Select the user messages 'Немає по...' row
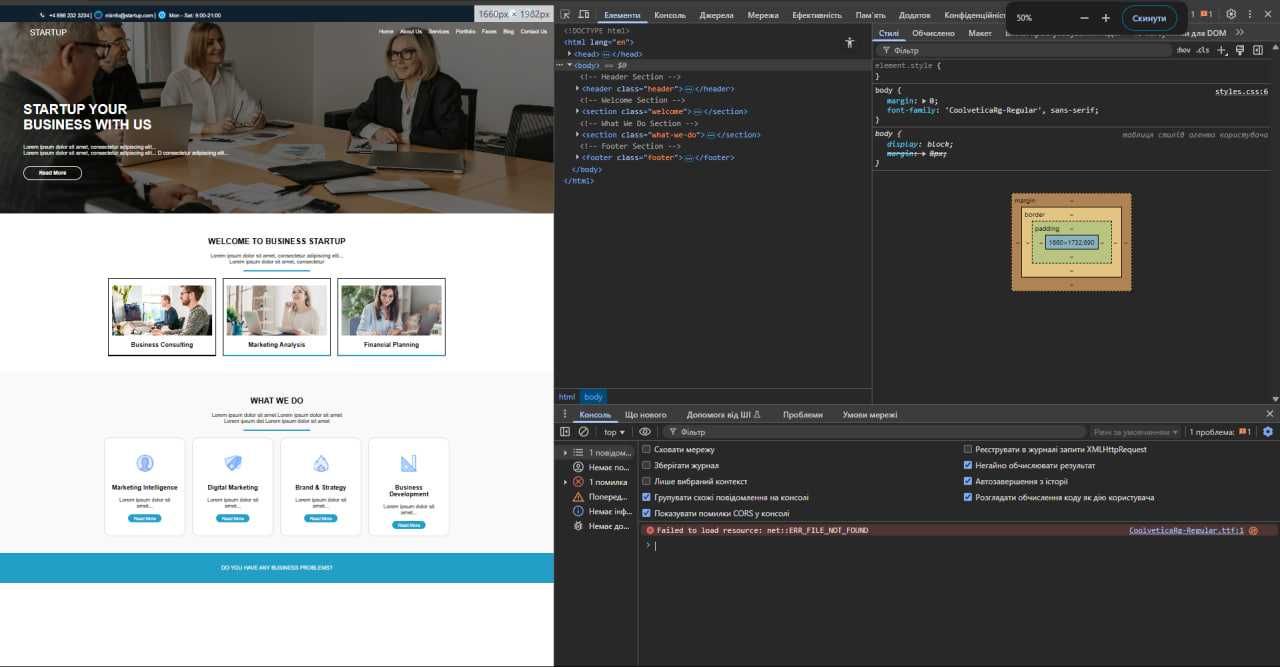Image resolution: width=1280 pixels, height=667 pixels. [597, 467]
